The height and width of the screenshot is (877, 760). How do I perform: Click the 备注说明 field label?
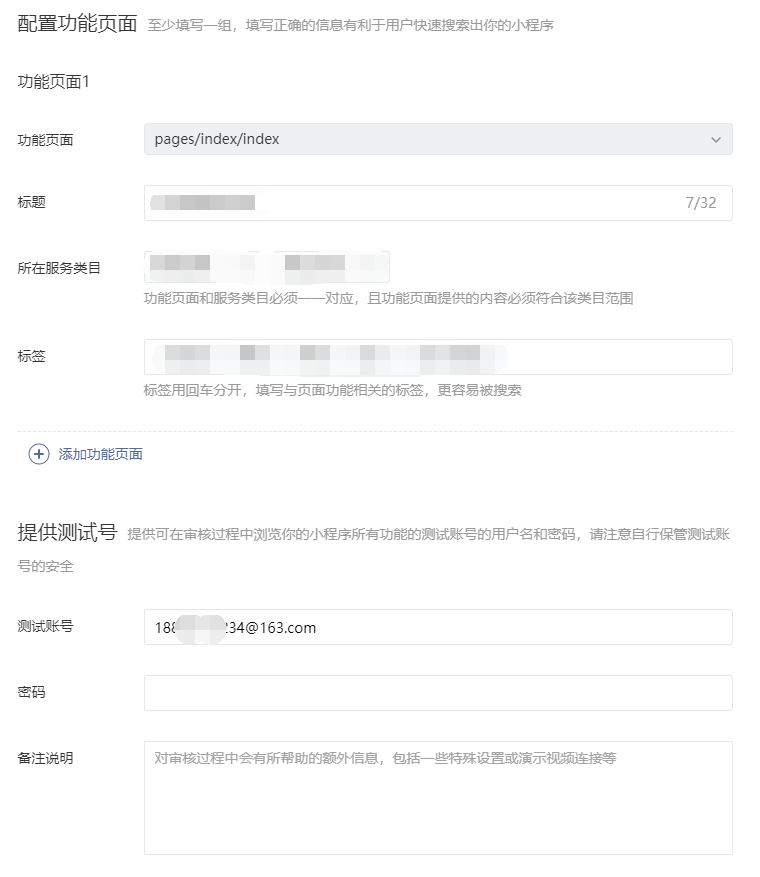pyautogui.click(x=45, y=758)
